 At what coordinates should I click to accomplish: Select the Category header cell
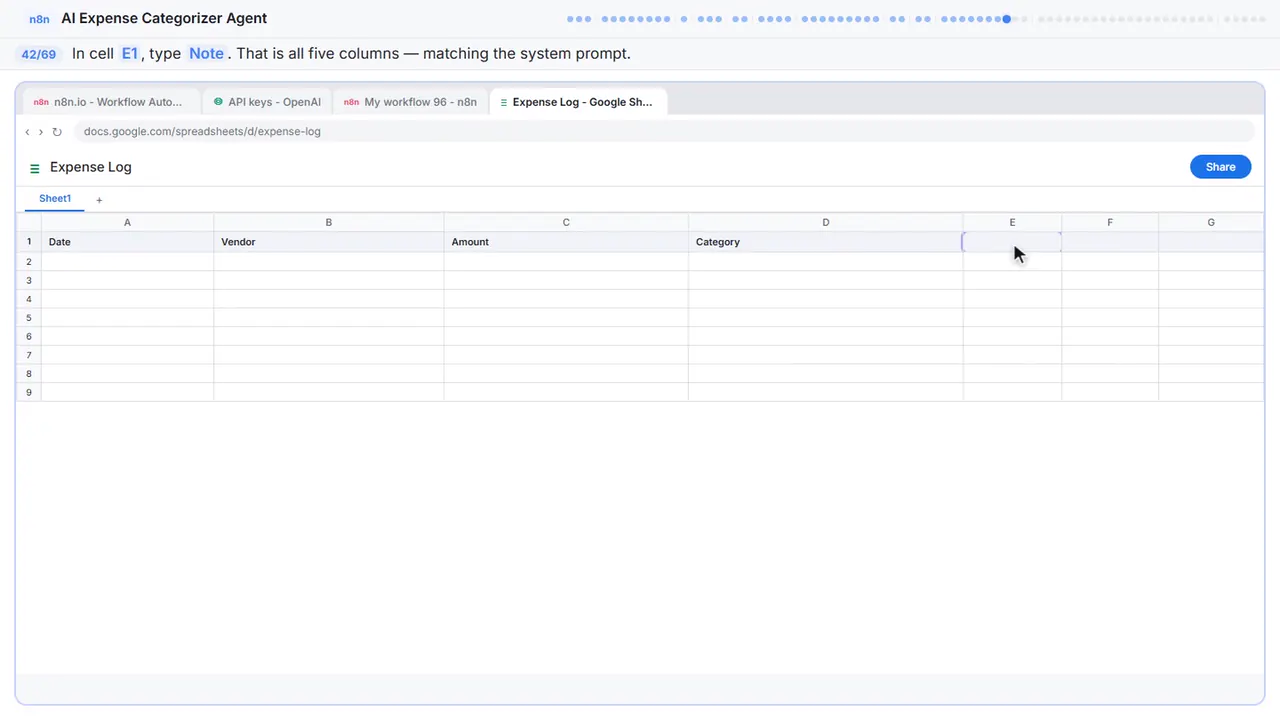point(825,242)
